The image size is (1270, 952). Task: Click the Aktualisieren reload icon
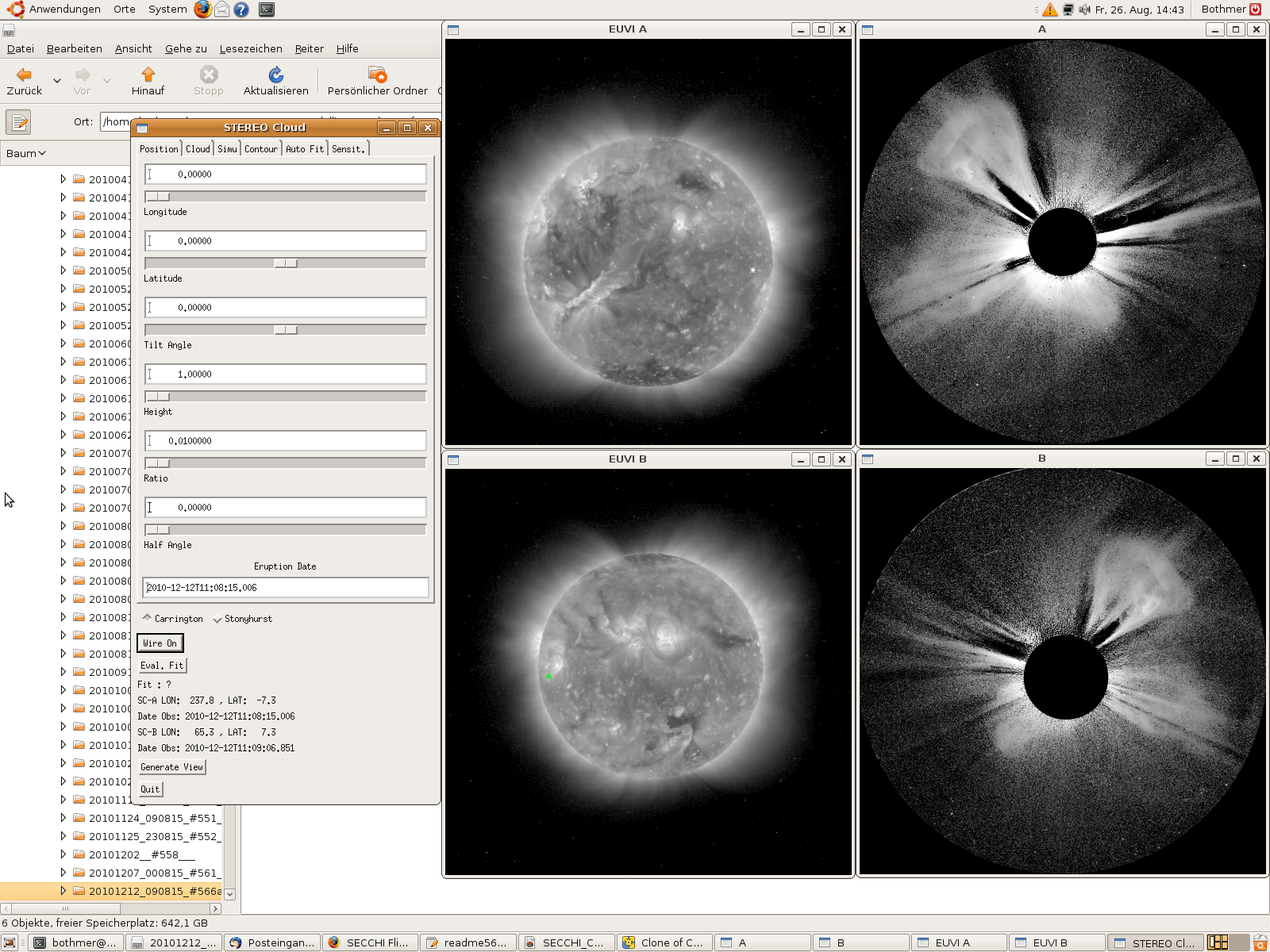(276, 75)
